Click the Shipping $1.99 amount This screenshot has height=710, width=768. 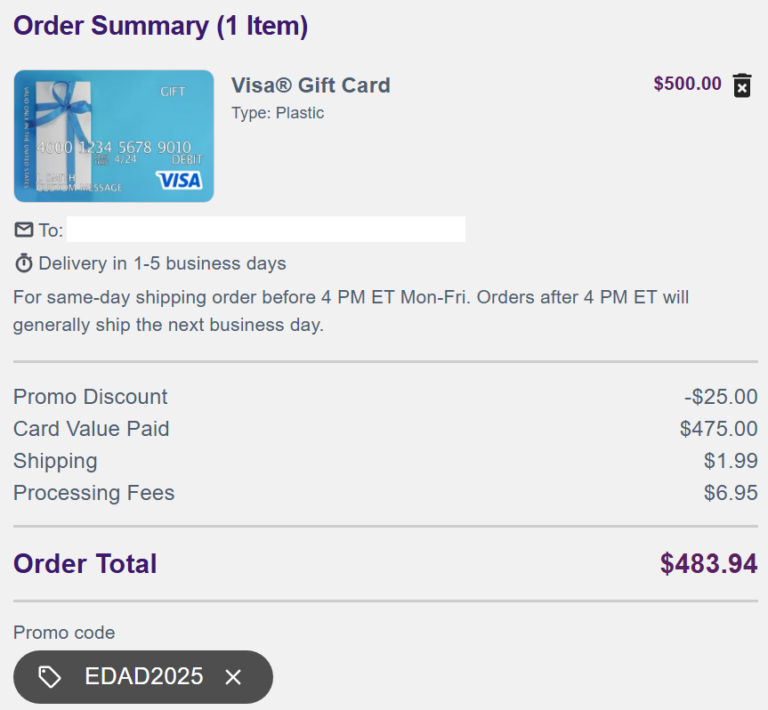pyautogui.click(x=730, y=461)
